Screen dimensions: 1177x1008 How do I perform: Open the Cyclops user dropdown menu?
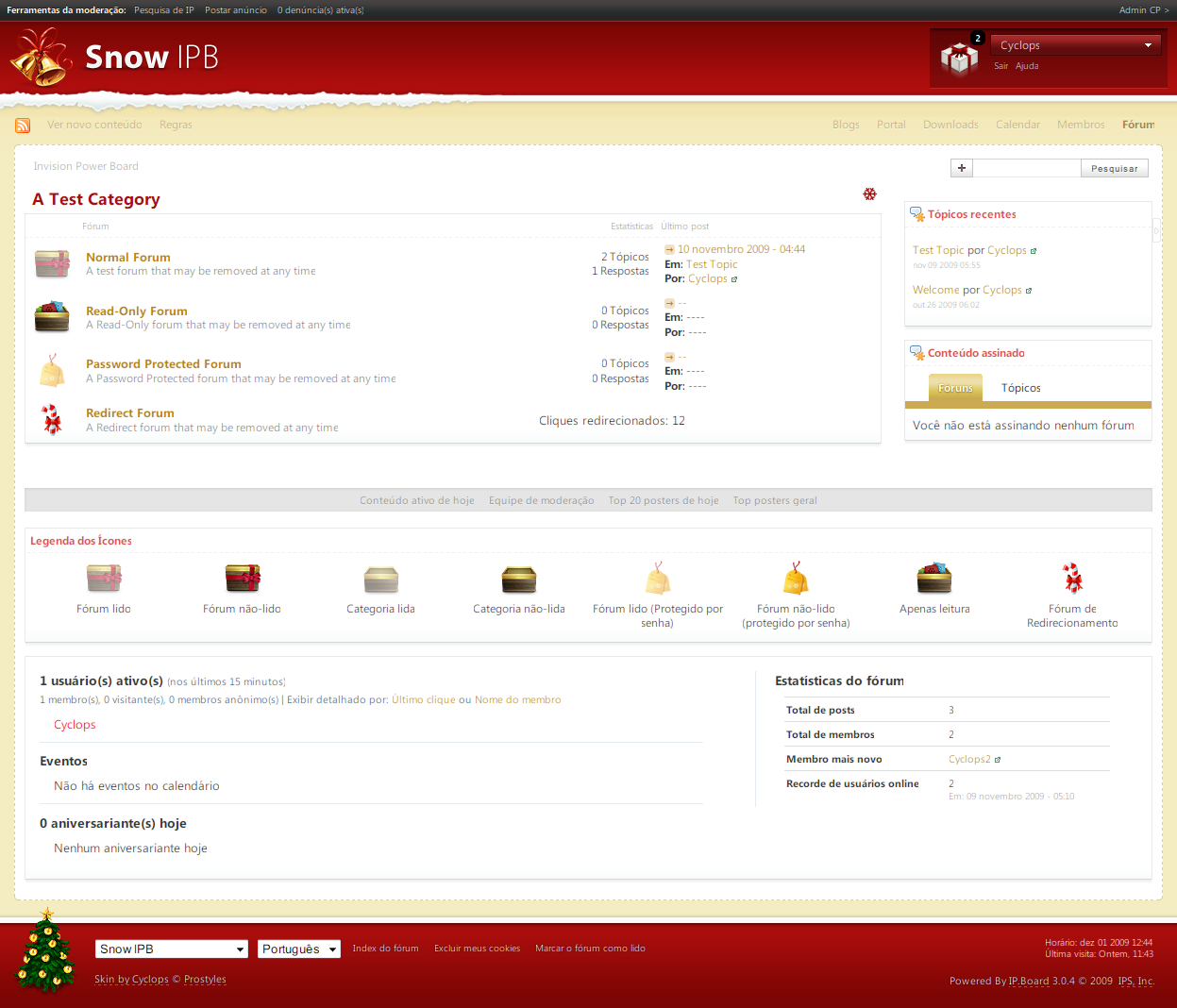[x=1075, y=45]
